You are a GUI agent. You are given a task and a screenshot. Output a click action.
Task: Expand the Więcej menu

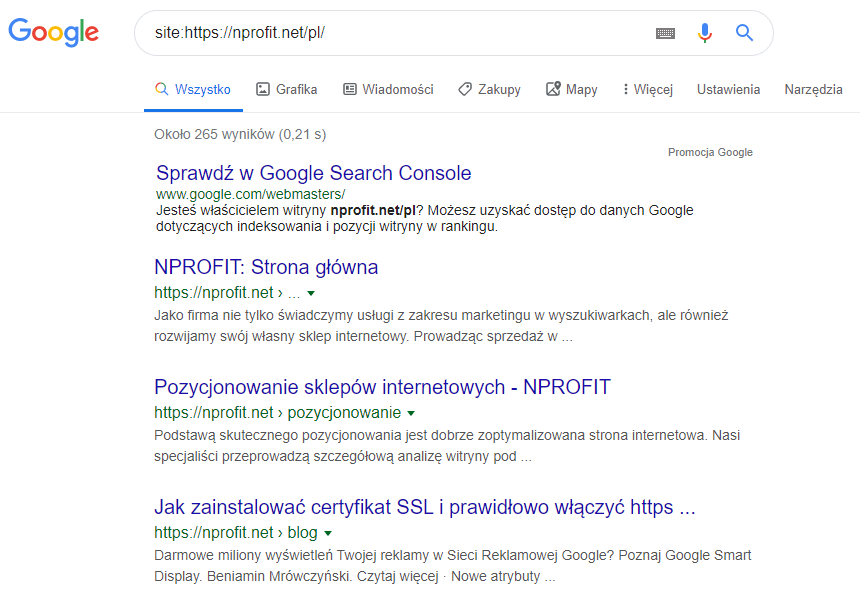point(647,89)
